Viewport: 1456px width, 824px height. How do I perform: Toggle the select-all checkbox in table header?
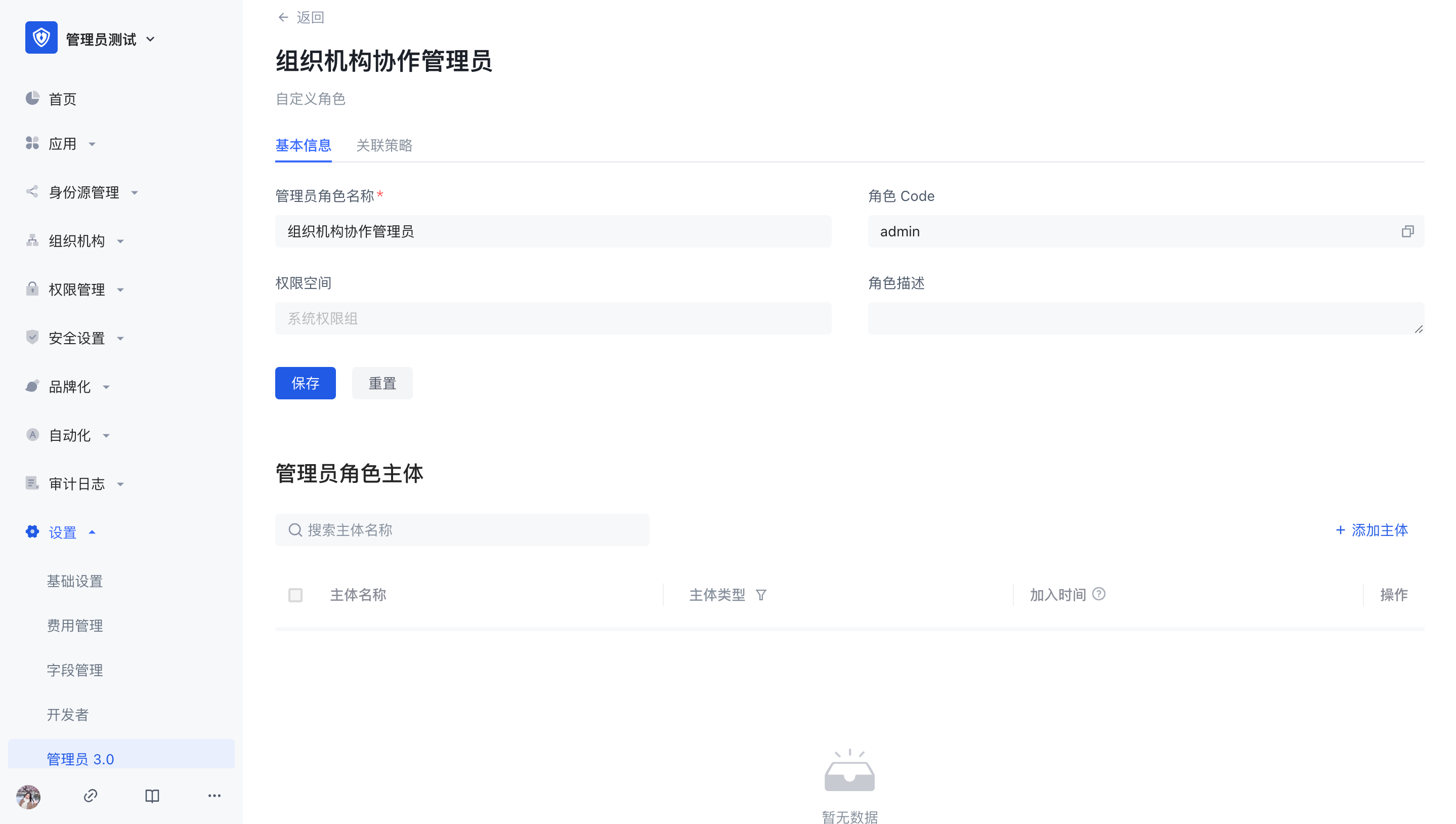(295, 595)
